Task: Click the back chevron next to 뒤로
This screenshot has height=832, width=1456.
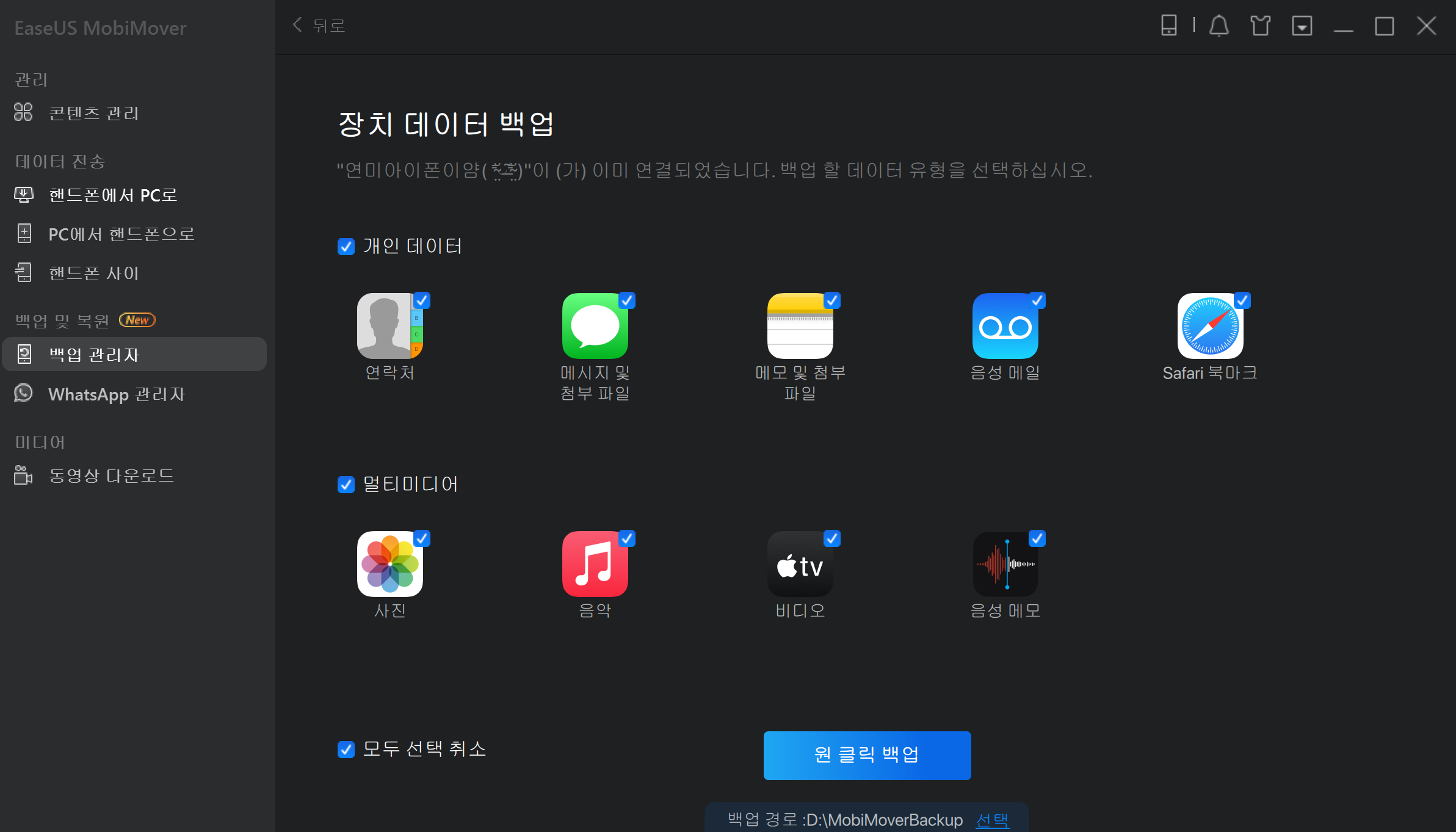Action: pos(297,24)
